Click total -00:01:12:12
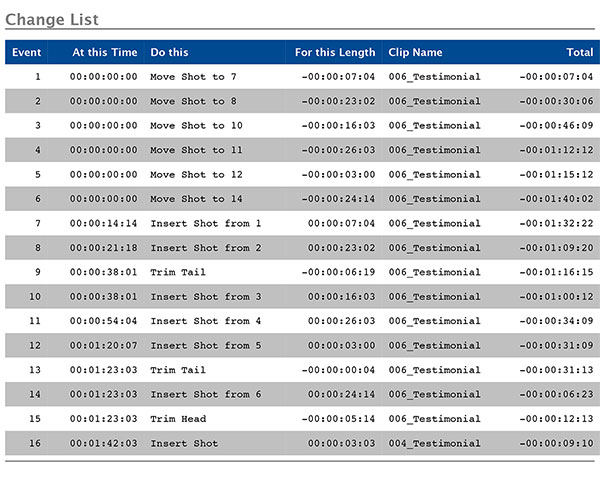The height and width of the screenshot is (494, 600). pyautogui.click(x=556, y=150)
